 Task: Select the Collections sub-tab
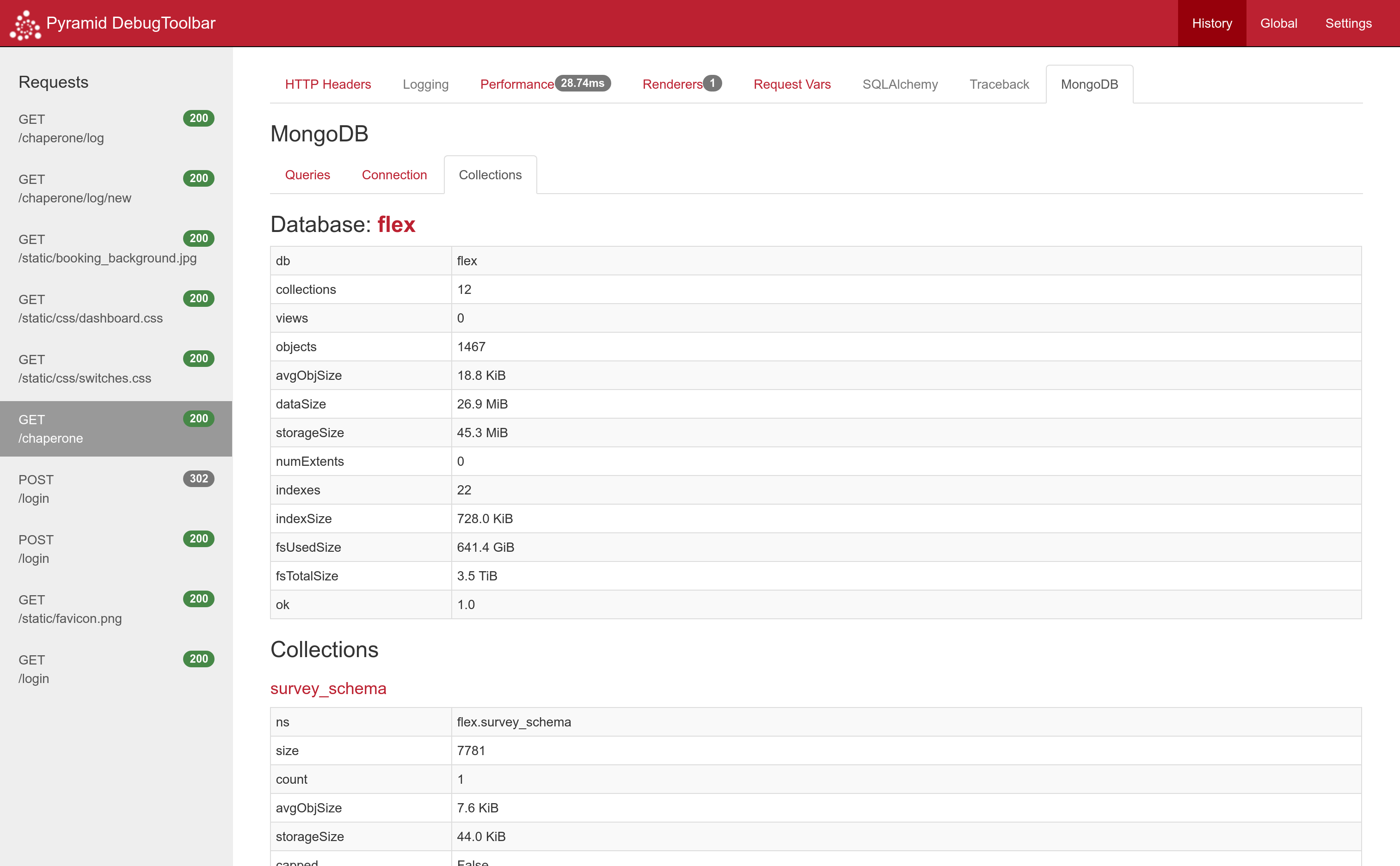(x=490, y=175)
